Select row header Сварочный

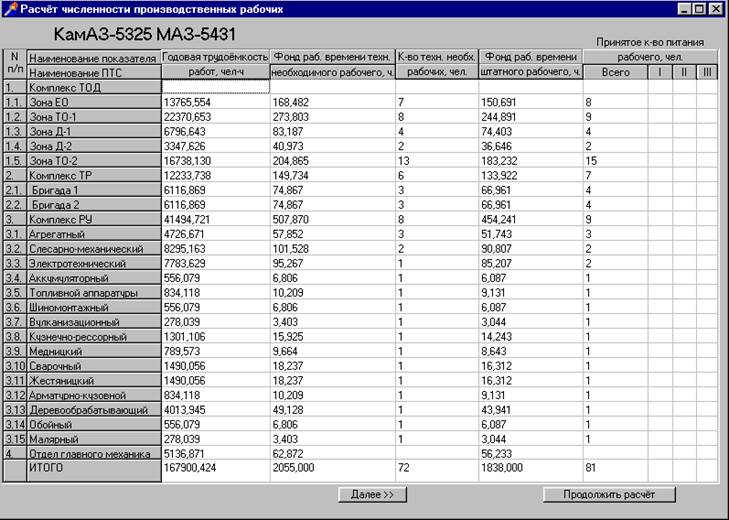94,366
